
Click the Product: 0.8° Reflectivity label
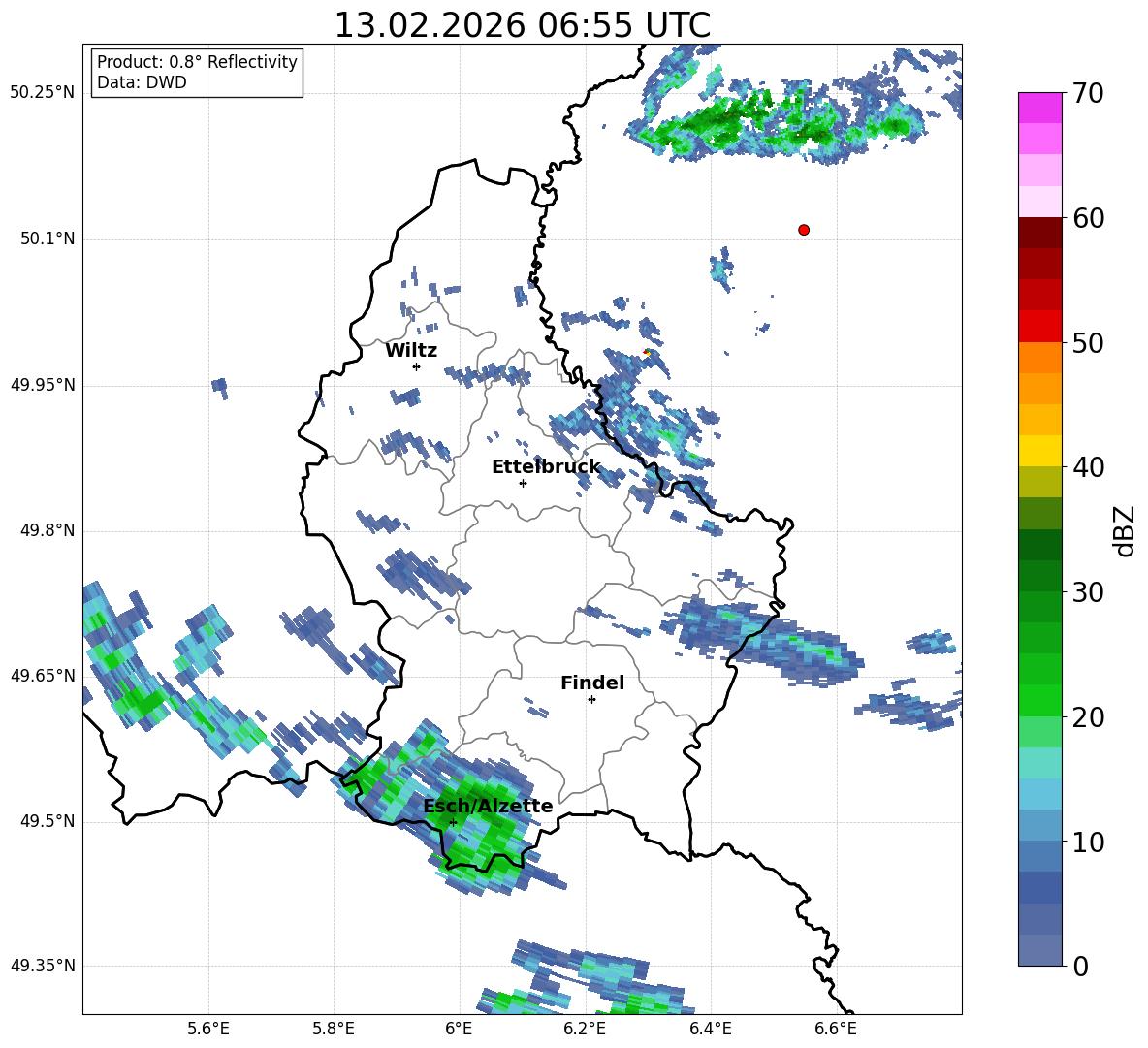click(x=197, y=61)
